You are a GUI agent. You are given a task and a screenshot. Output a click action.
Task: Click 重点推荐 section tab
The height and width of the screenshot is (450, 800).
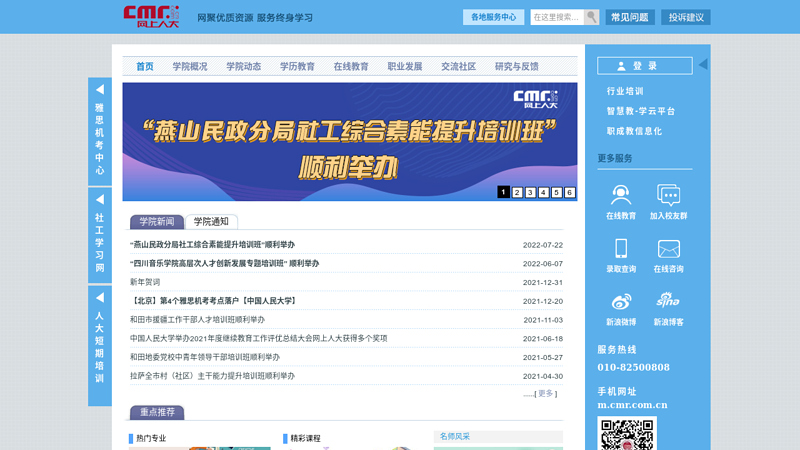157,412
